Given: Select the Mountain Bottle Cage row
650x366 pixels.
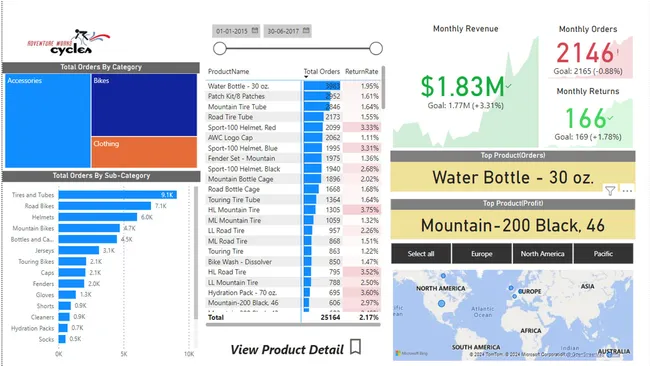Looking at the screenshot, I should (x=293, y=179).
